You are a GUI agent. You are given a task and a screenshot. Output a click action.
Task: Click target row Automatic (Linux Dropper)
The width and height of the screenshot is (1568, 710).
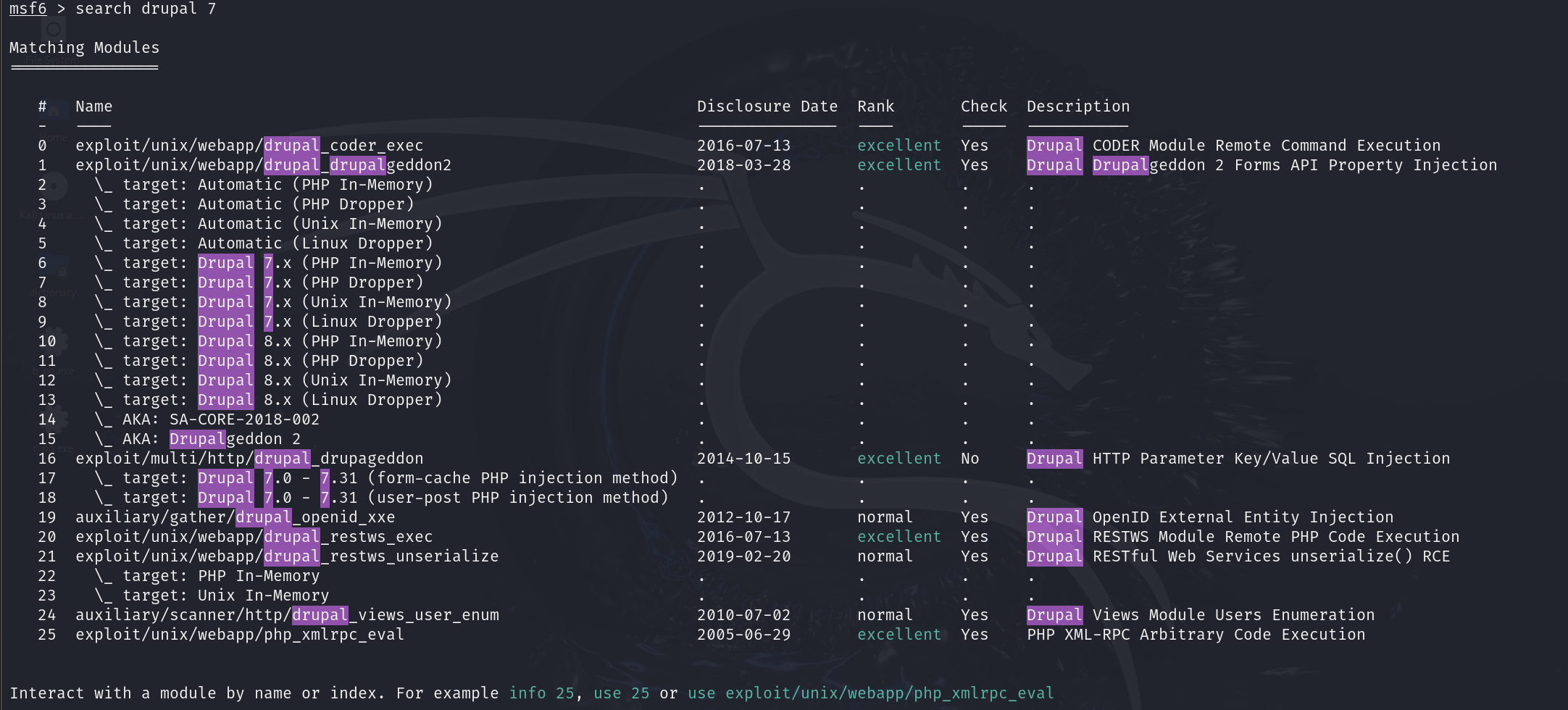pos(264,243)
